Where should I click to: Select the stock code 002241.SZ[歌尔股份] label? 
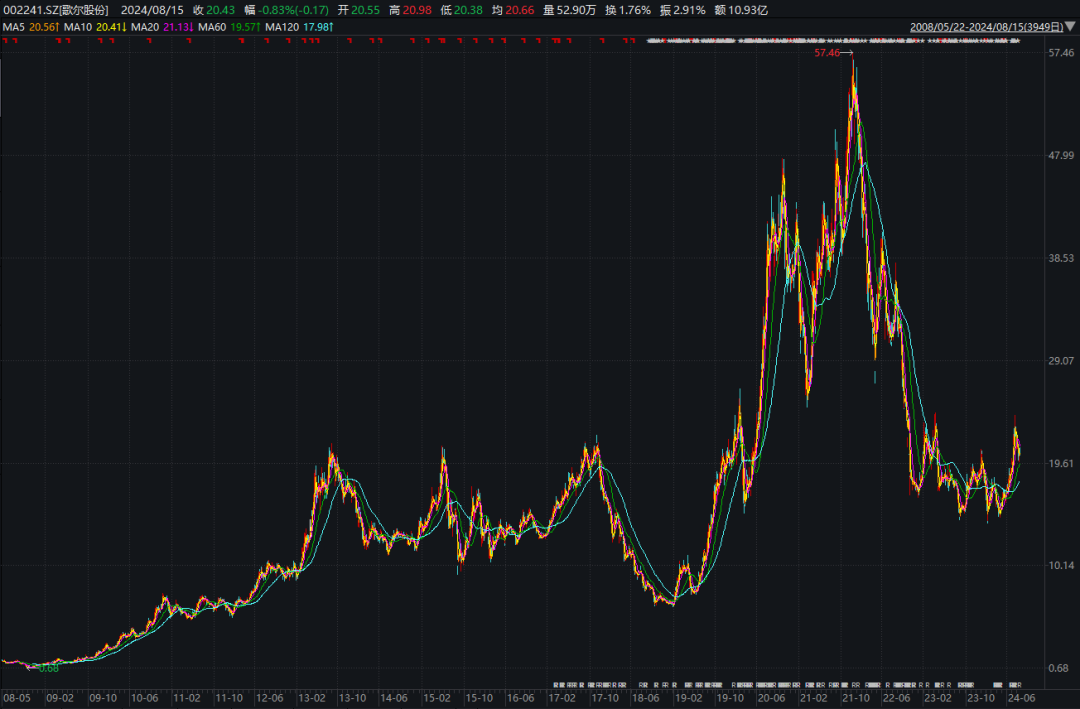56,10
